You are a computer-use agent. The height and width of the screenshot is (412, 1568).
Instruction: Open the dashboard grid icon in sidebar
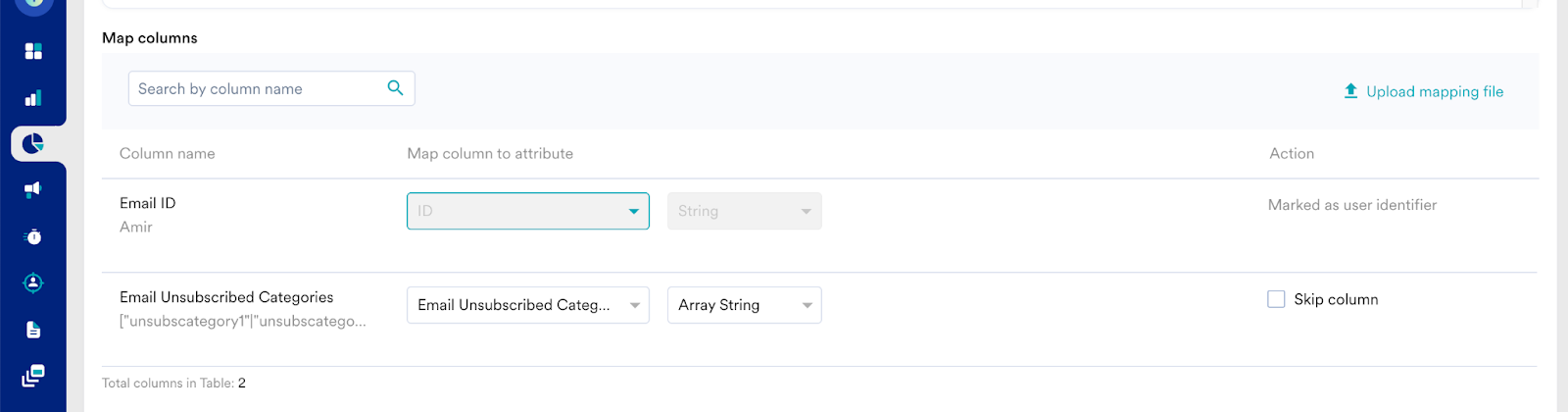(x=33, y=51)
